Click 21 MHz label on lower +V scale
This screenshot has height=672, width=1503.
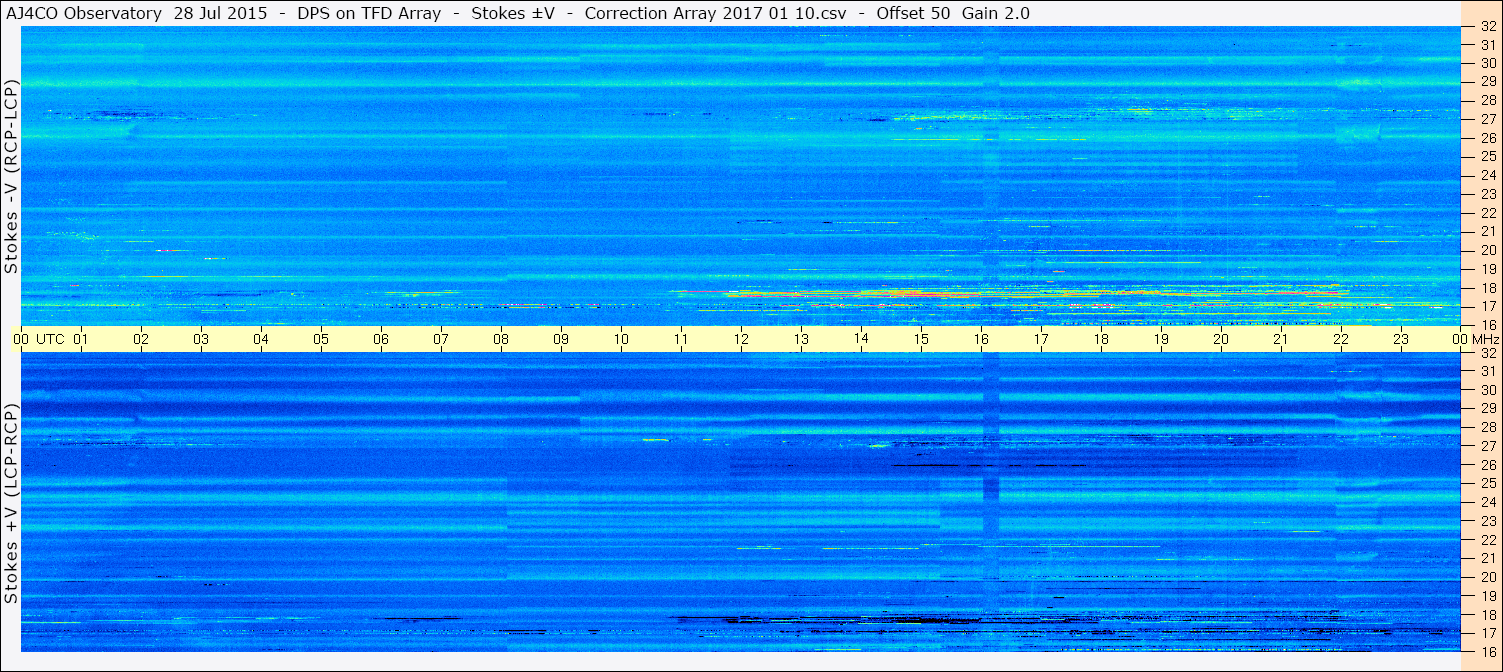pyautogui.click(x=1487, y=558)
